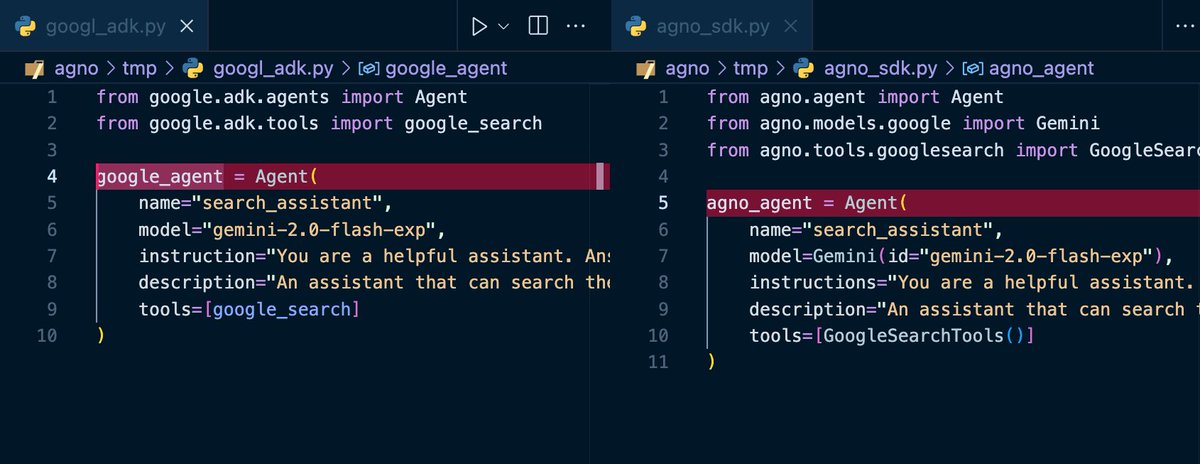Click line number 4 in left editor
Image resolution: width=1200 pixels, height=464 pixels.
click(51, 177)
